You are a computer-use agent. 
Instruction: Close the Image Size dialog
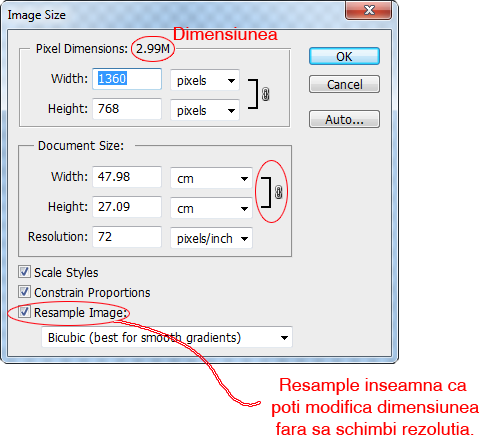pyautogui.click(x=368, y=10)
